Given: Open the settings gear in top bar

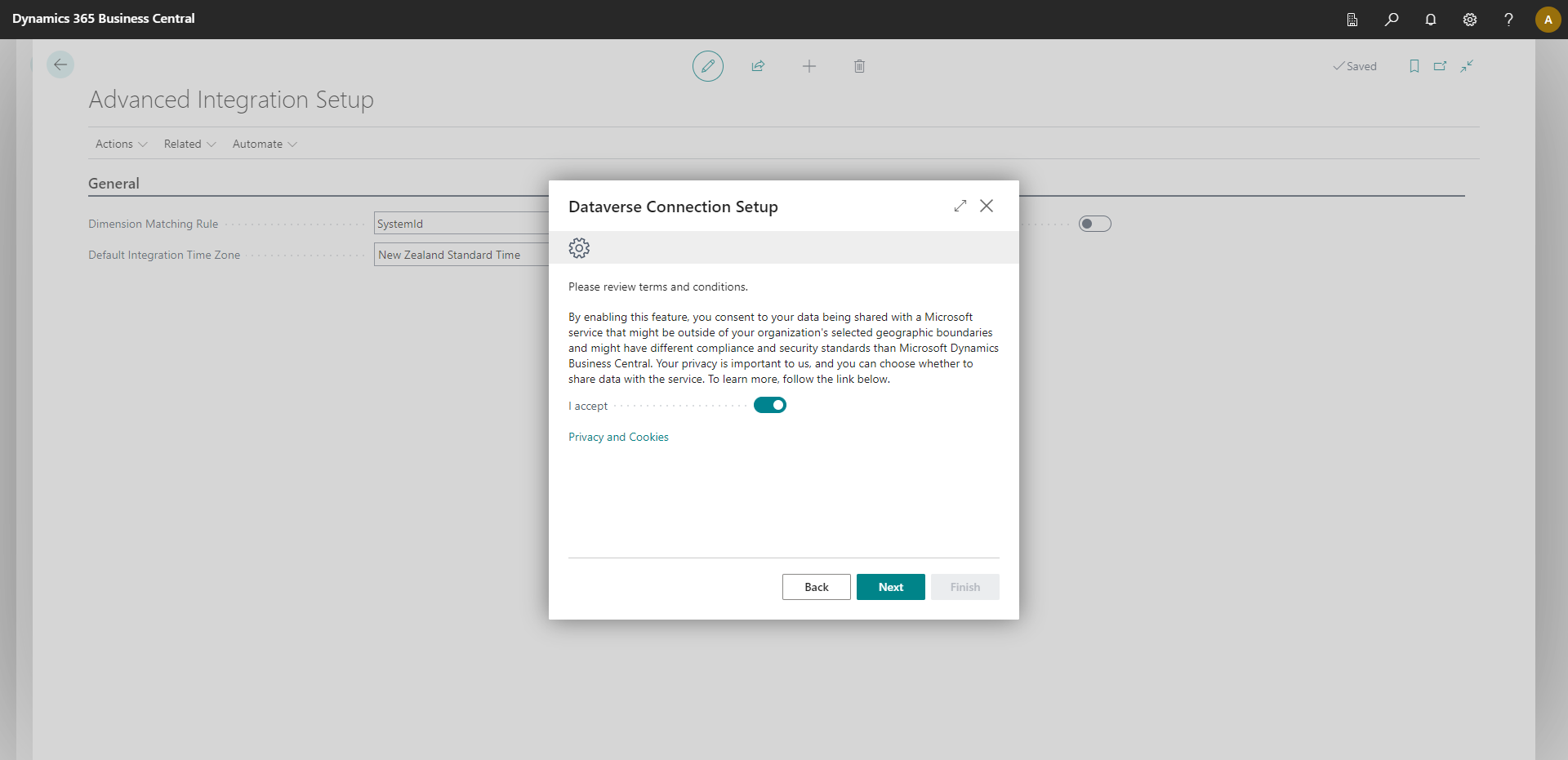Looking at the screenshot, I should click(x=1470, y=20).
